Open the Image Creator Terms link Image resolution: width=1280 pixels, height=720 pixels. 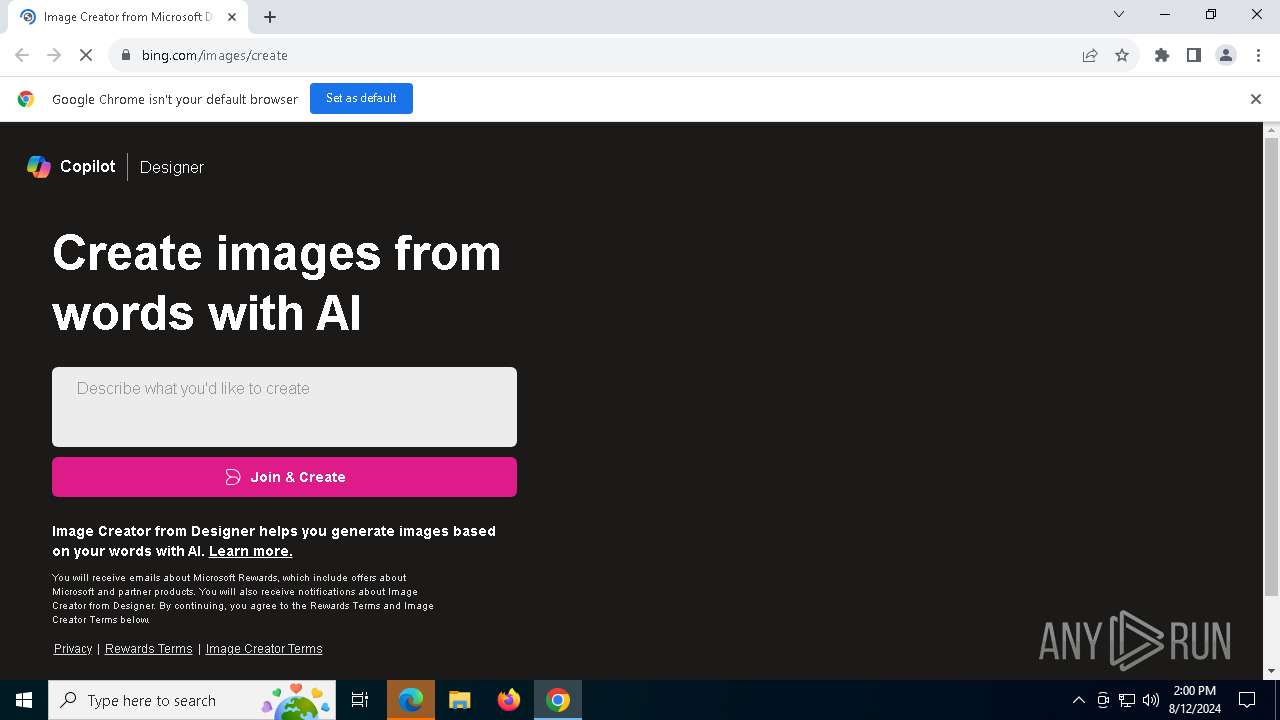[x=264, y=649]
